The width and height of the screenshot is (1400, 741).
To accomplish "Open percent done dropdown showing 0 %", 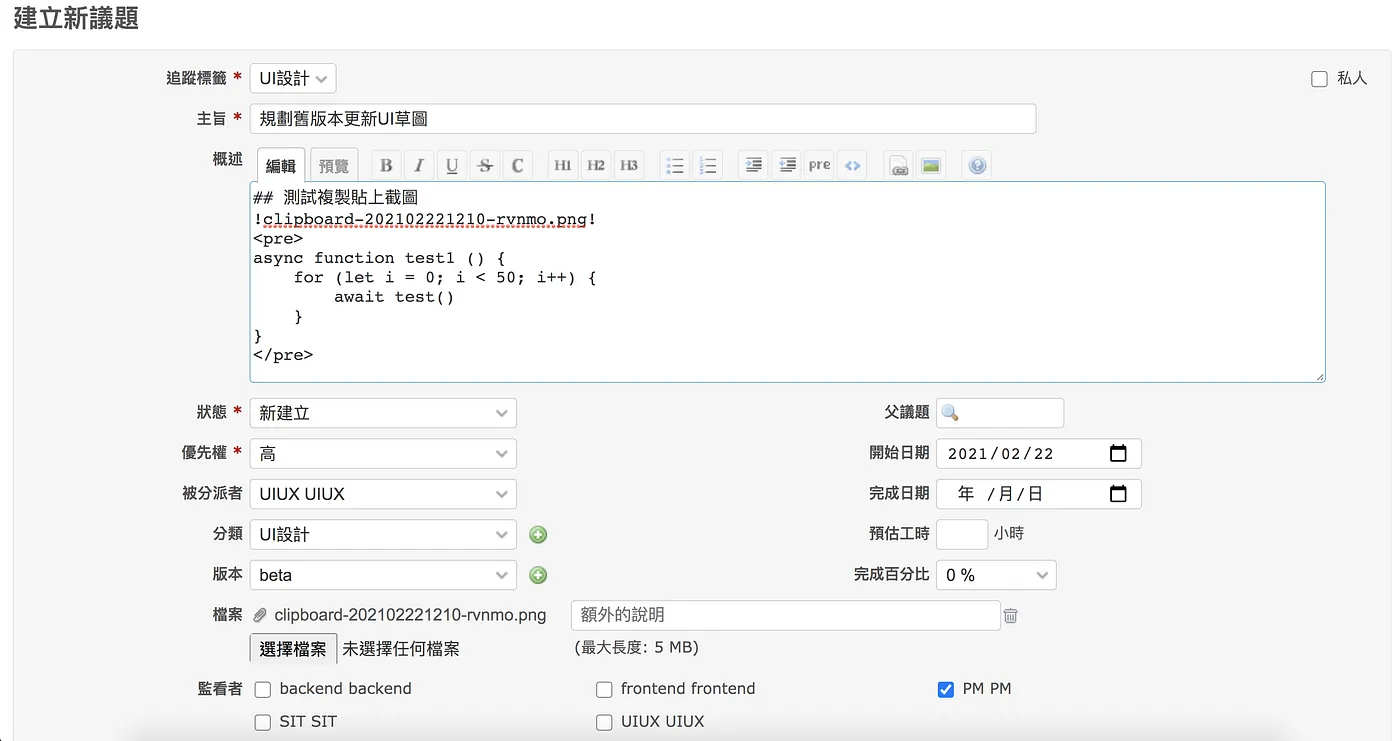I will [x=996, y=575].
